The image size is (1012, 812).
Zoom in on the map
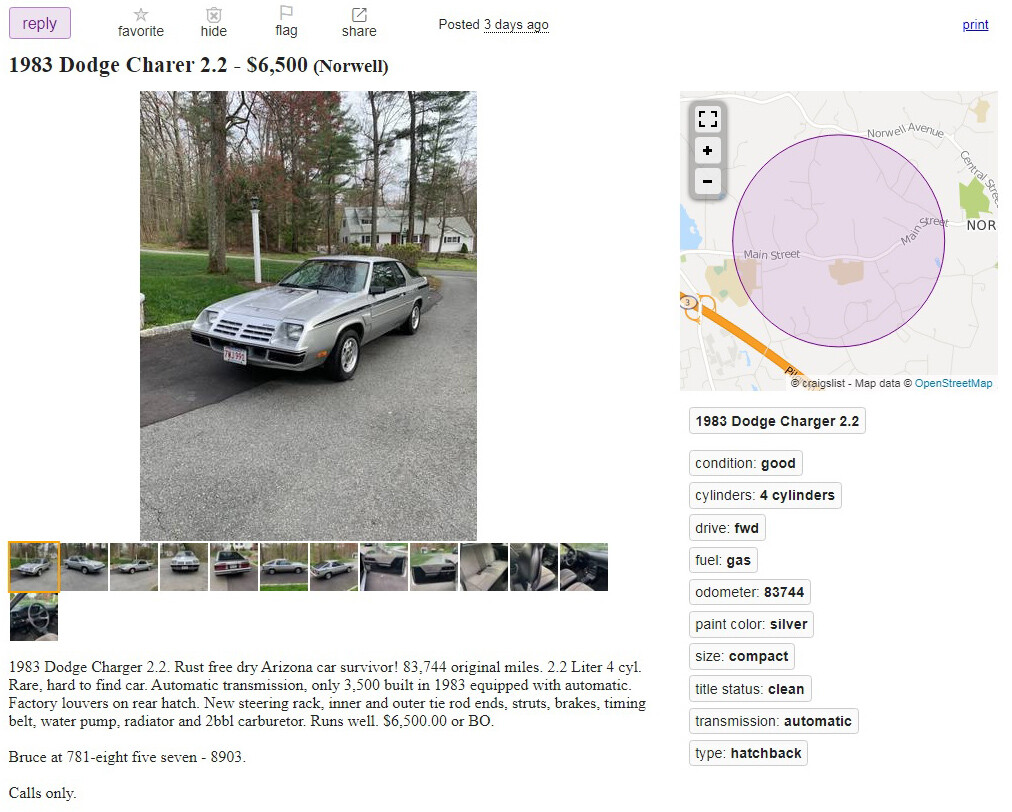point(707,150)
